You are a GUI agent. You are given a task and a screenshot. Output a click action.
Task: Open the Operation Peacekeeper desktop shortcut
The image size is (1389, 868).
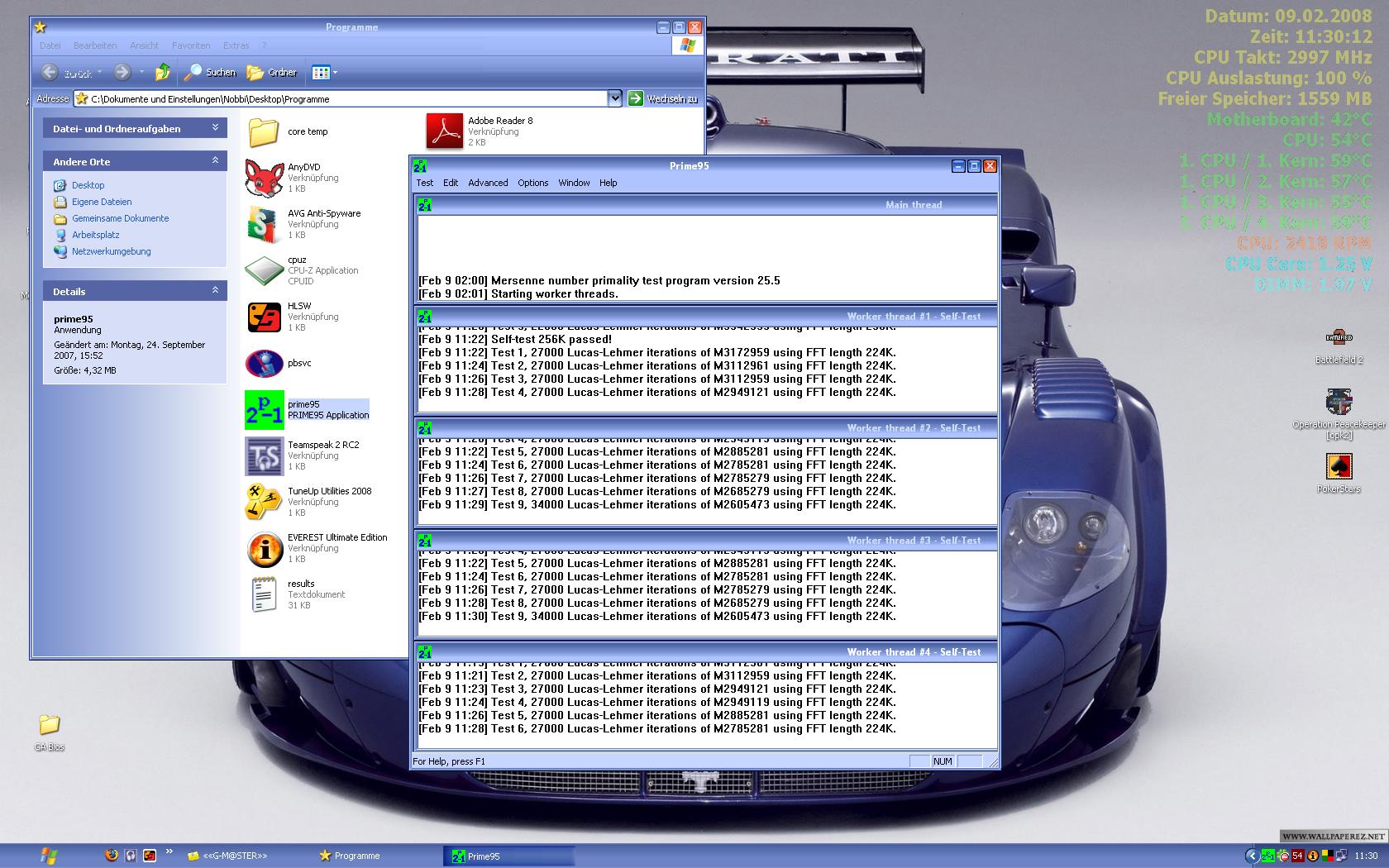coord(1339,402)
